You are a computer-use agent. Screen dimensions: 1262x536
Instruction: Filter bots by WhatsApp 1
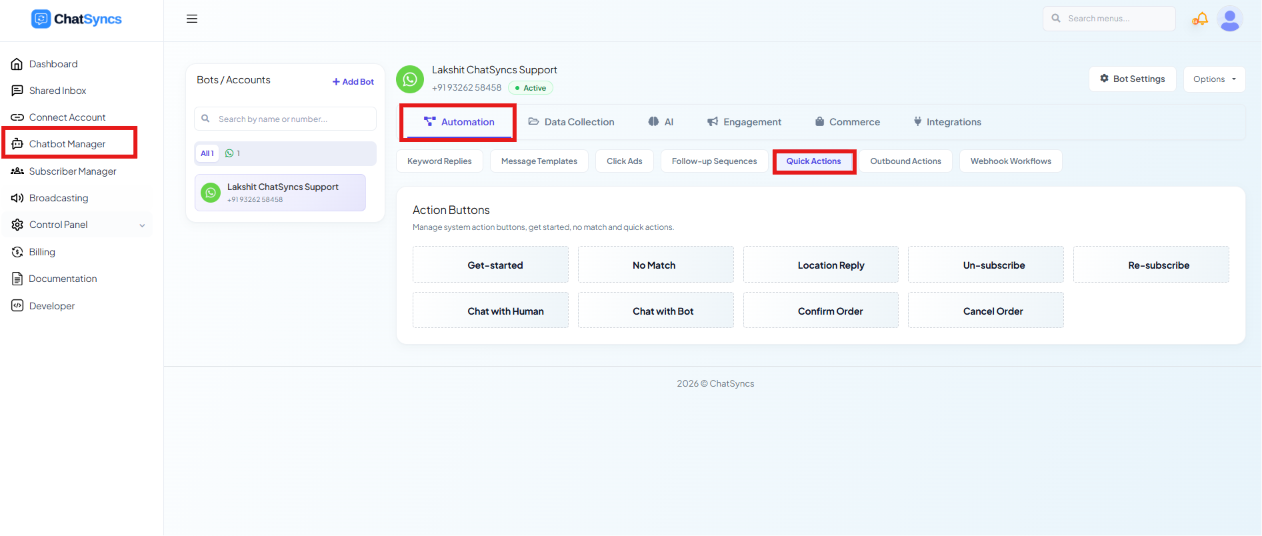click(x=232, y=153)
